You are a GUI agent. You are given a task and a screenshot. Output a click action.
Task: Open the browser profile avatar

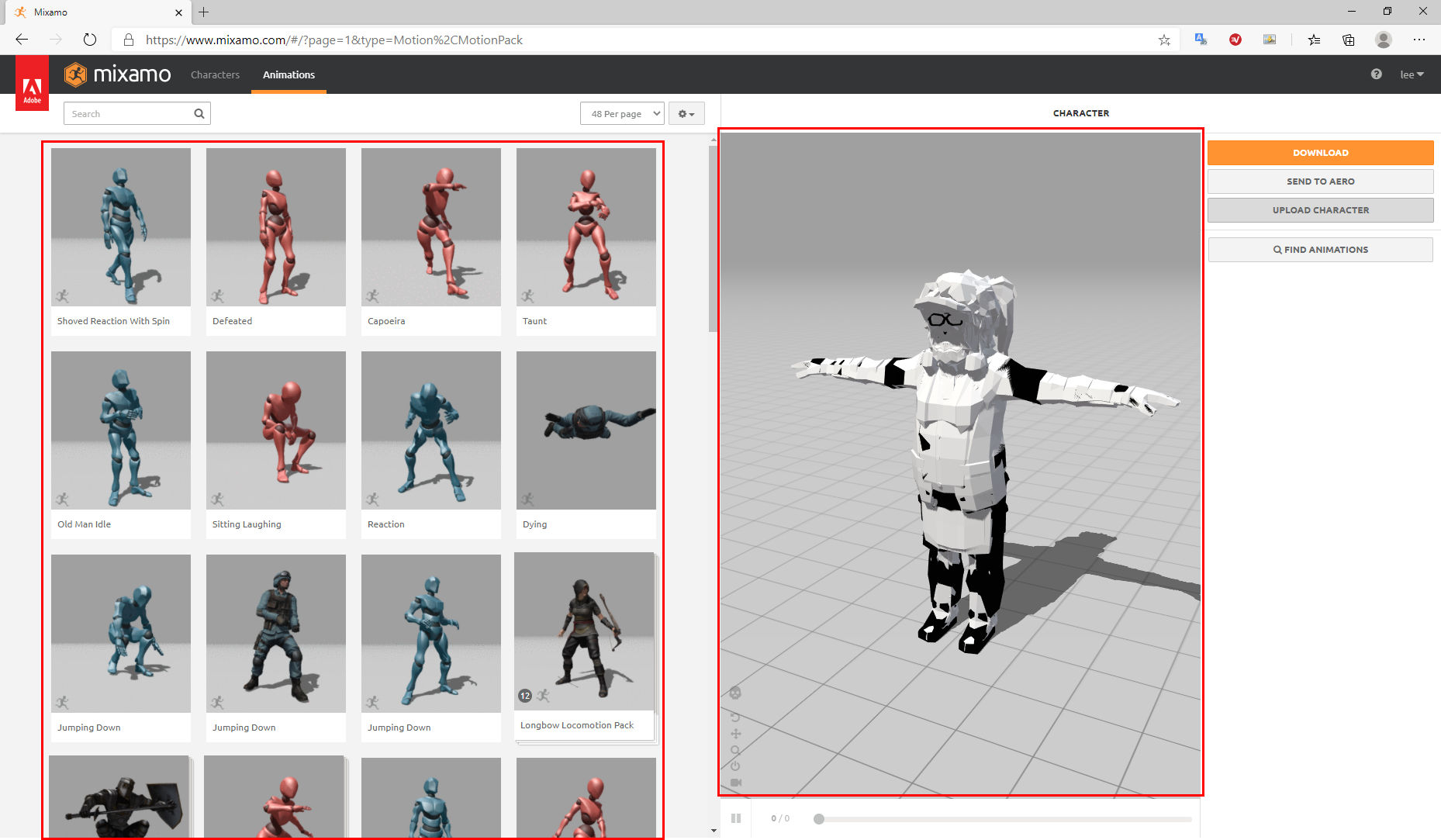(x=1384, y=40)
